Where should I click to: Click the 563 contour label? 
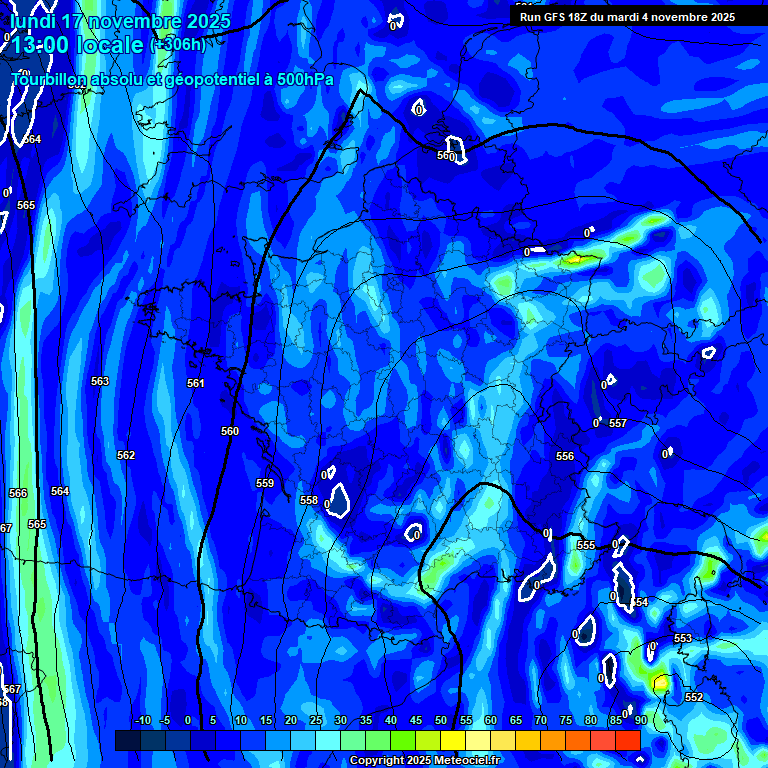click(x=100, y=381)
